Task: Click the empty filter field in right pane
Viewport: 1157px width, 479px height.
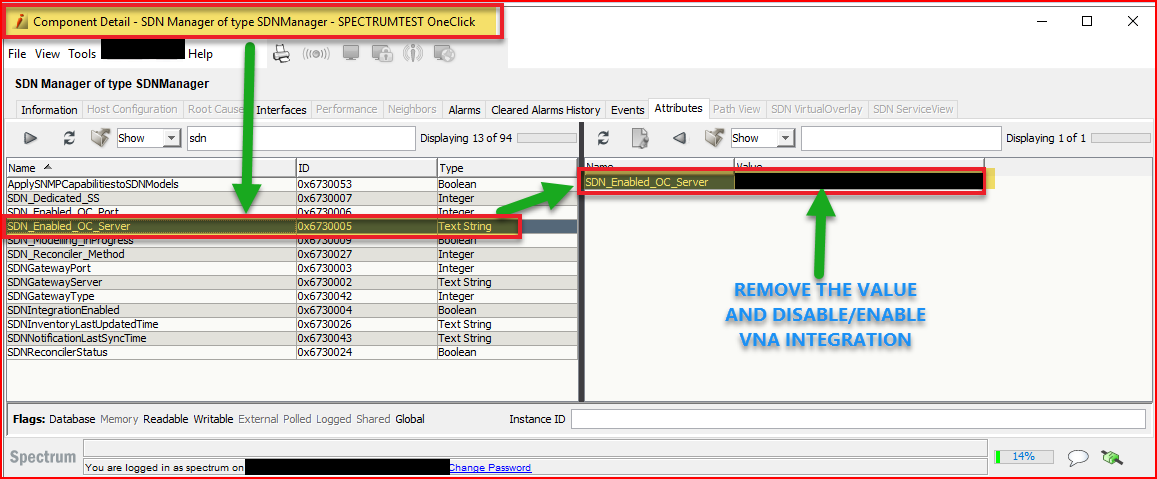Action: (901, 138)
